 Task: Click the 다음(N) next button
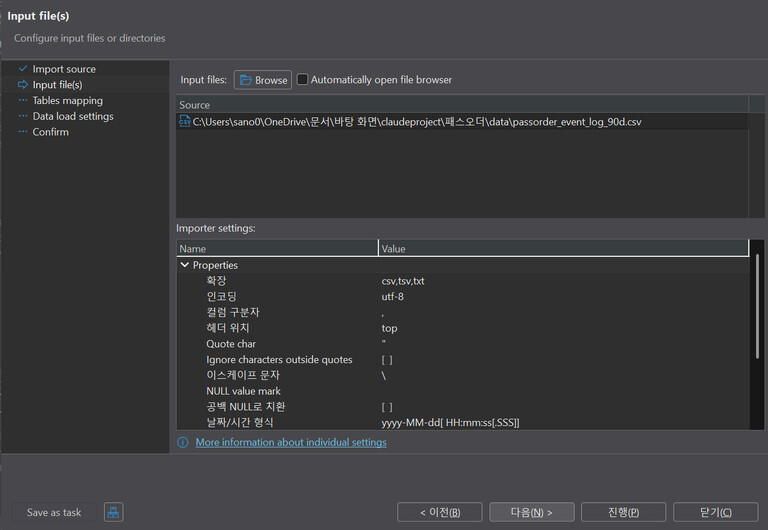tap(532, 512)
